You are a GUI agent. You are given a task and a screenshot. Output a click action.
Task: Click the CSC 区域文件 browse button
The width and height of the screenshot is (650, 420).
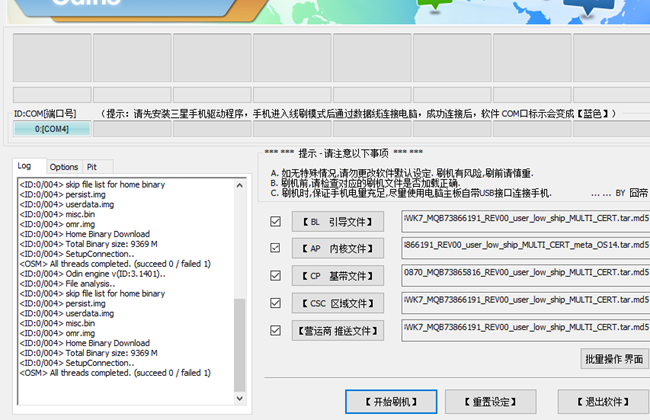tap(338, 303)
